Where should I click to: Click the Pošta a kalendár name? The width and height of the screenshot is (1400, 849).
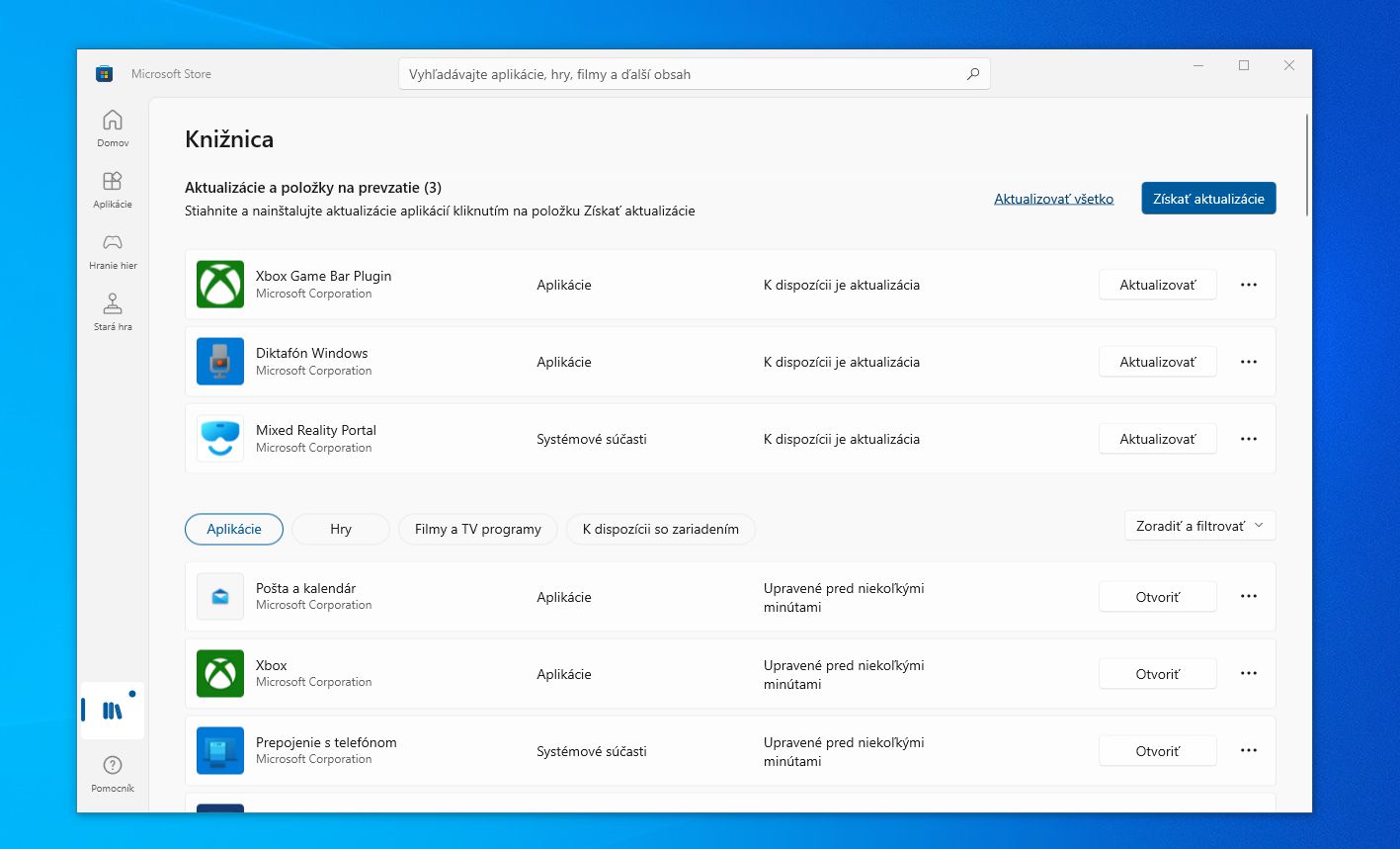point(305,588)
